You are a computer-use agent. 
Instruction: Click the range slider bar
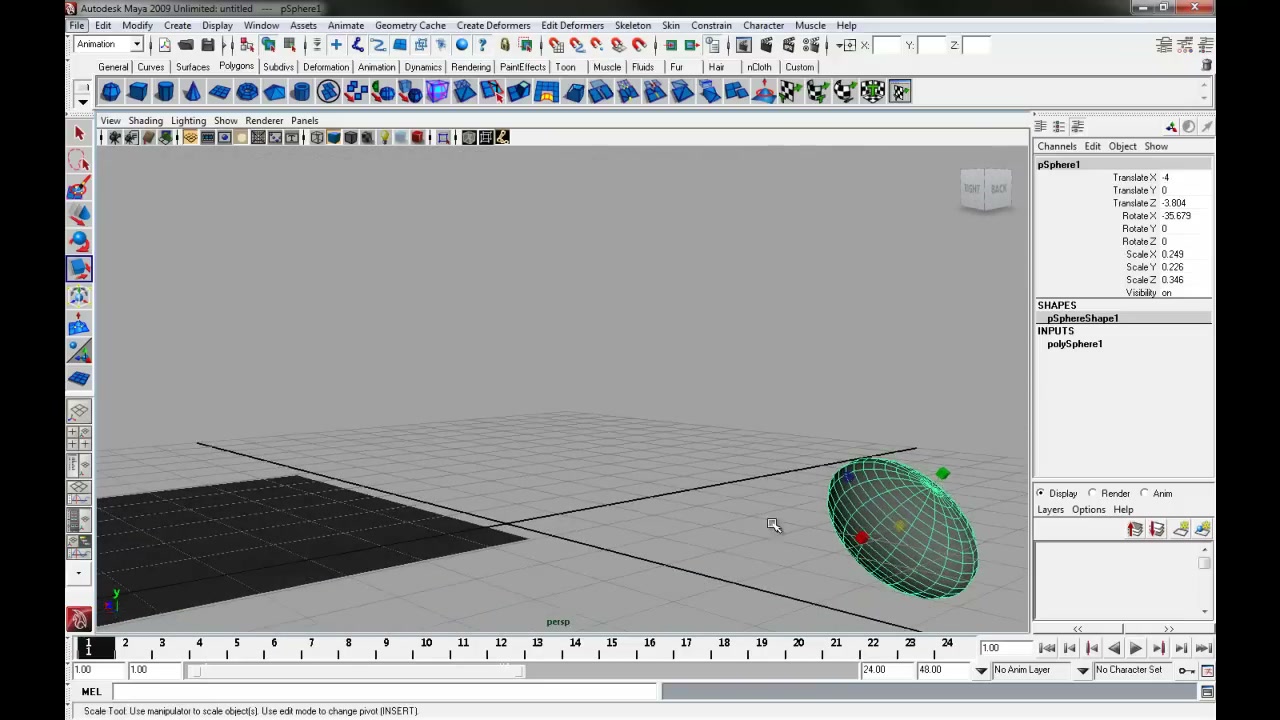(358, 670)
